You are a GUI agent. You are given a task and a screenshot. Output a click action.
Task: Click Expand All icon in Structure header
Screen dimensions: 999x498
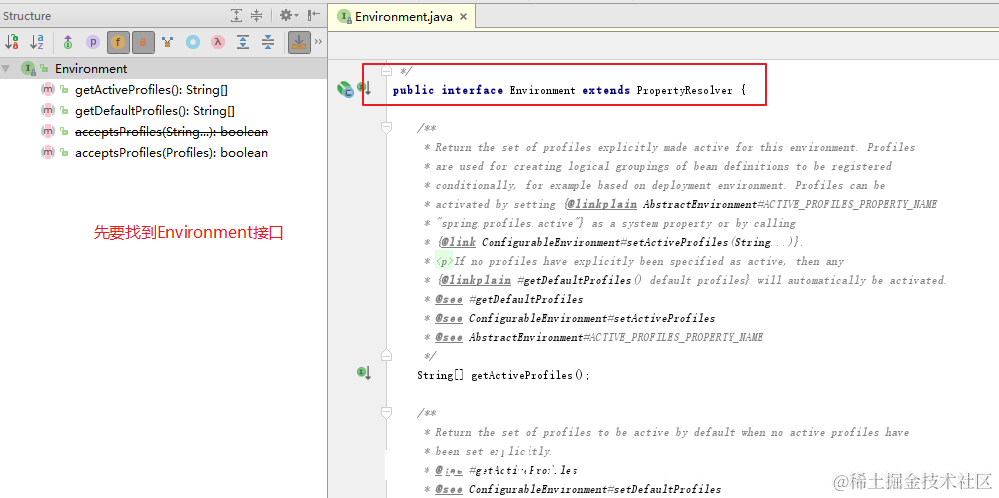[236, 15]
